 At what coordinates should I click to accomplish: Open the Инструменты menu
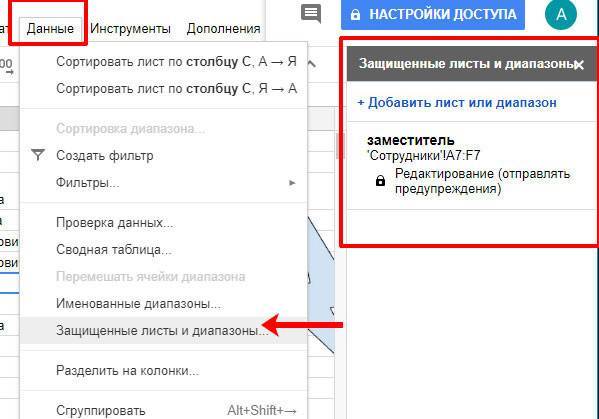point(130,29)
